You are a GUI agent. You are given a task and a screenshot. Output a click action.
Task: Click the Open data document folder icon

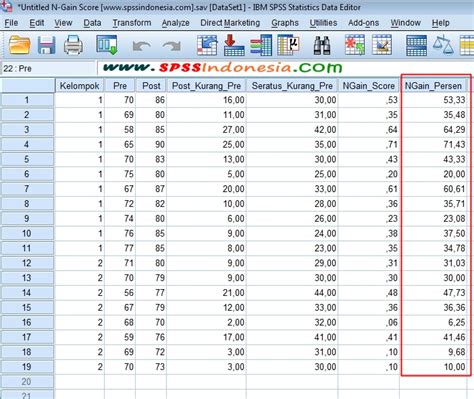20,45
